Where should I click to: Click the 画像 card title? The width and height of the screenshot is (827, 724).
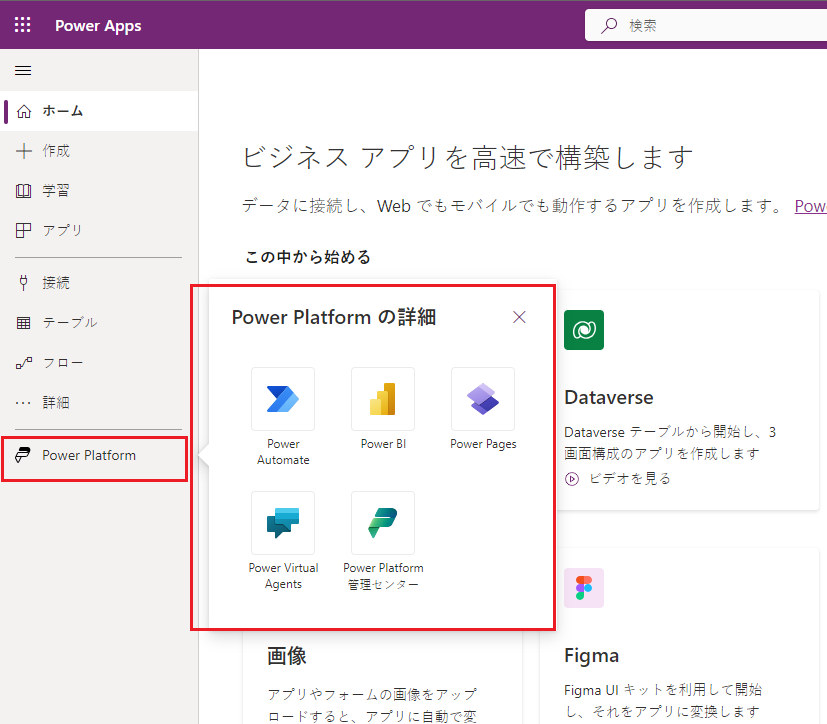287,657
